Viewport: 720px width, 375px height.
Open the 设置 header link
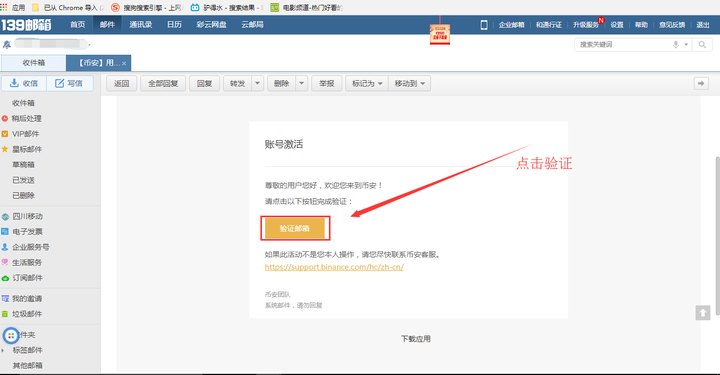coord(617,25)
